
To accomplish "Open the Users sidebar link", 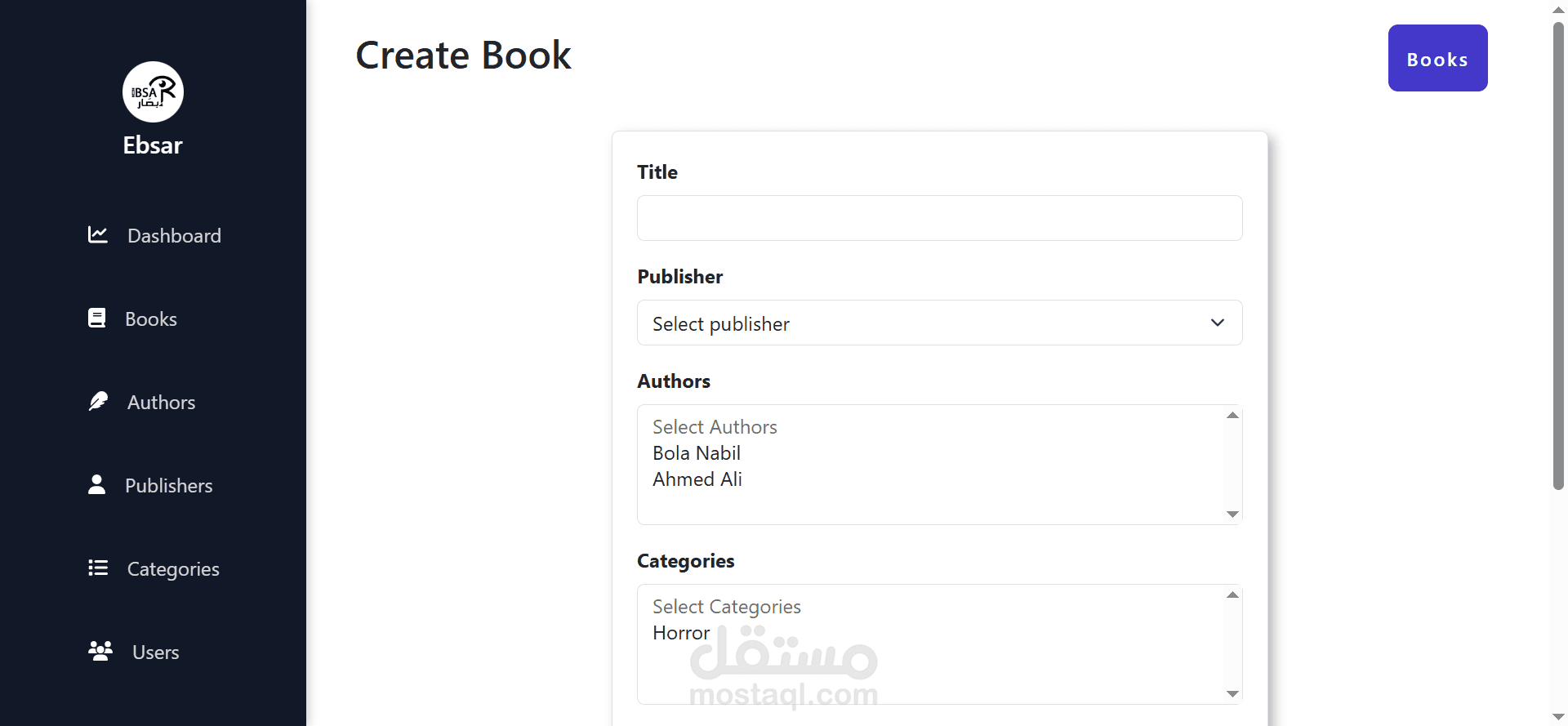I will coord(155,653).
